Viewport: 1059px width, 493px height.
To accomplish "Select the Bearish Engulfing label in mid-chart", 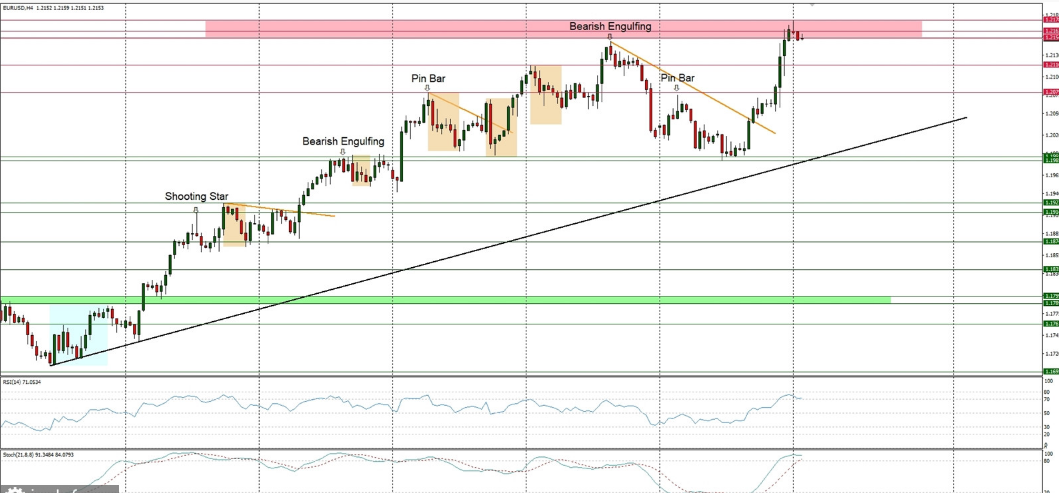I will (343, 141).
